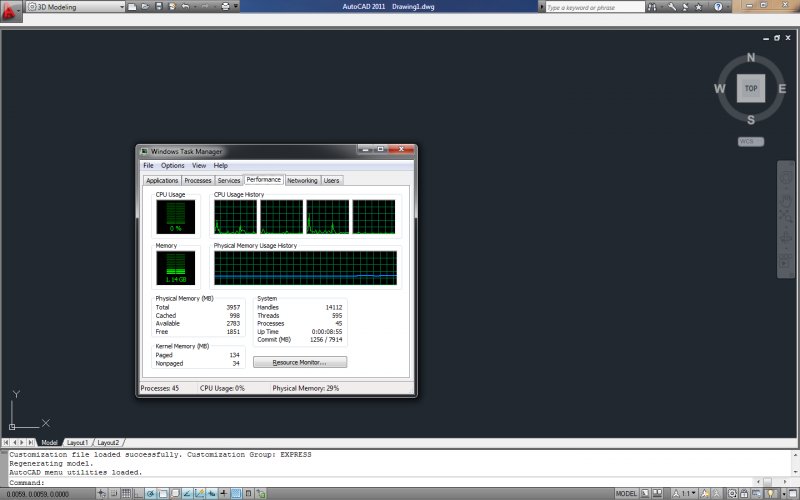Toggle Quick Properties in status bar

(x=248, y=493)
